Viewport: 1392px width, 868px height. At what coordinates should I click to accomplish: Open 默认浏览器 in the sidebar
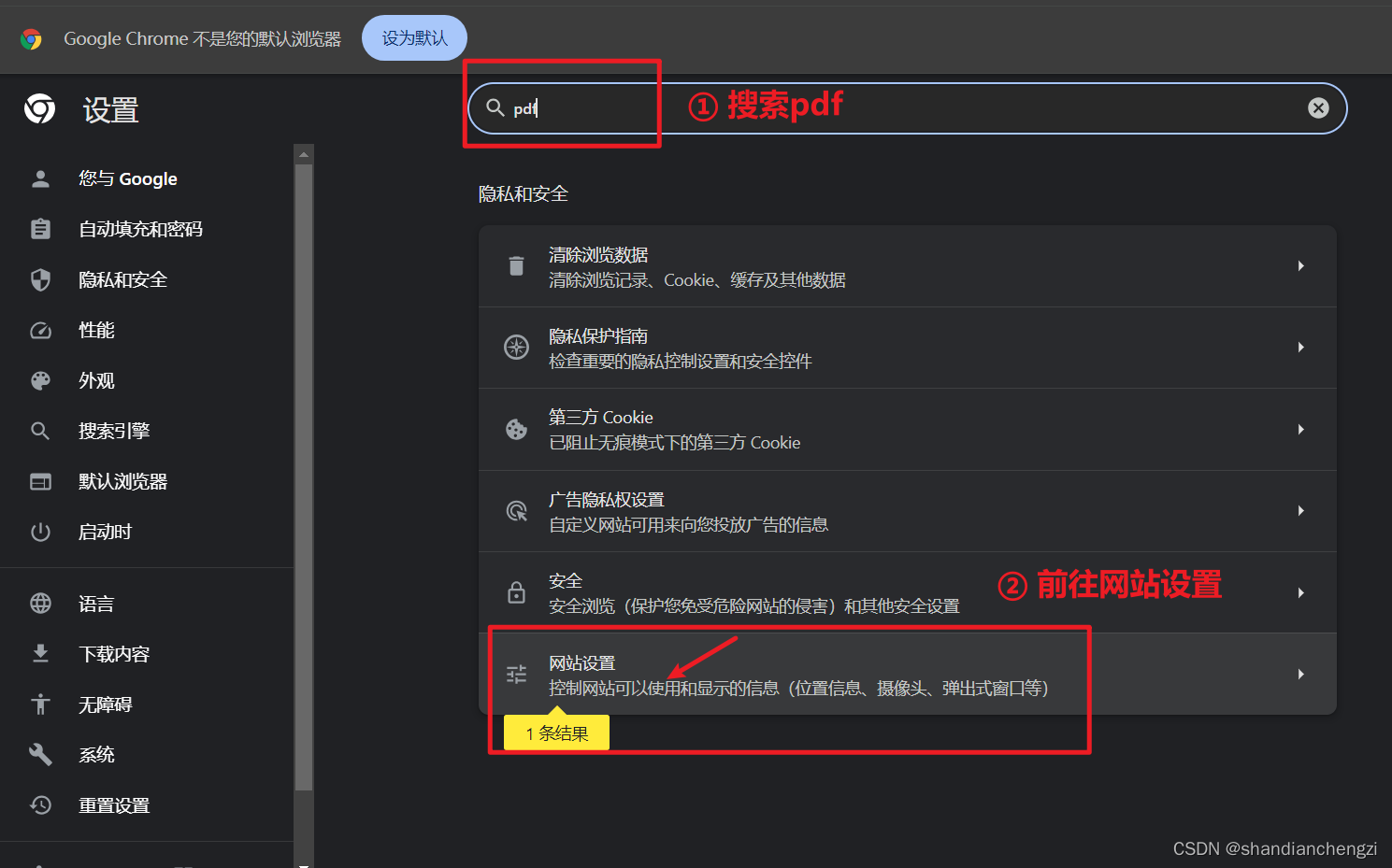point(122,481)
